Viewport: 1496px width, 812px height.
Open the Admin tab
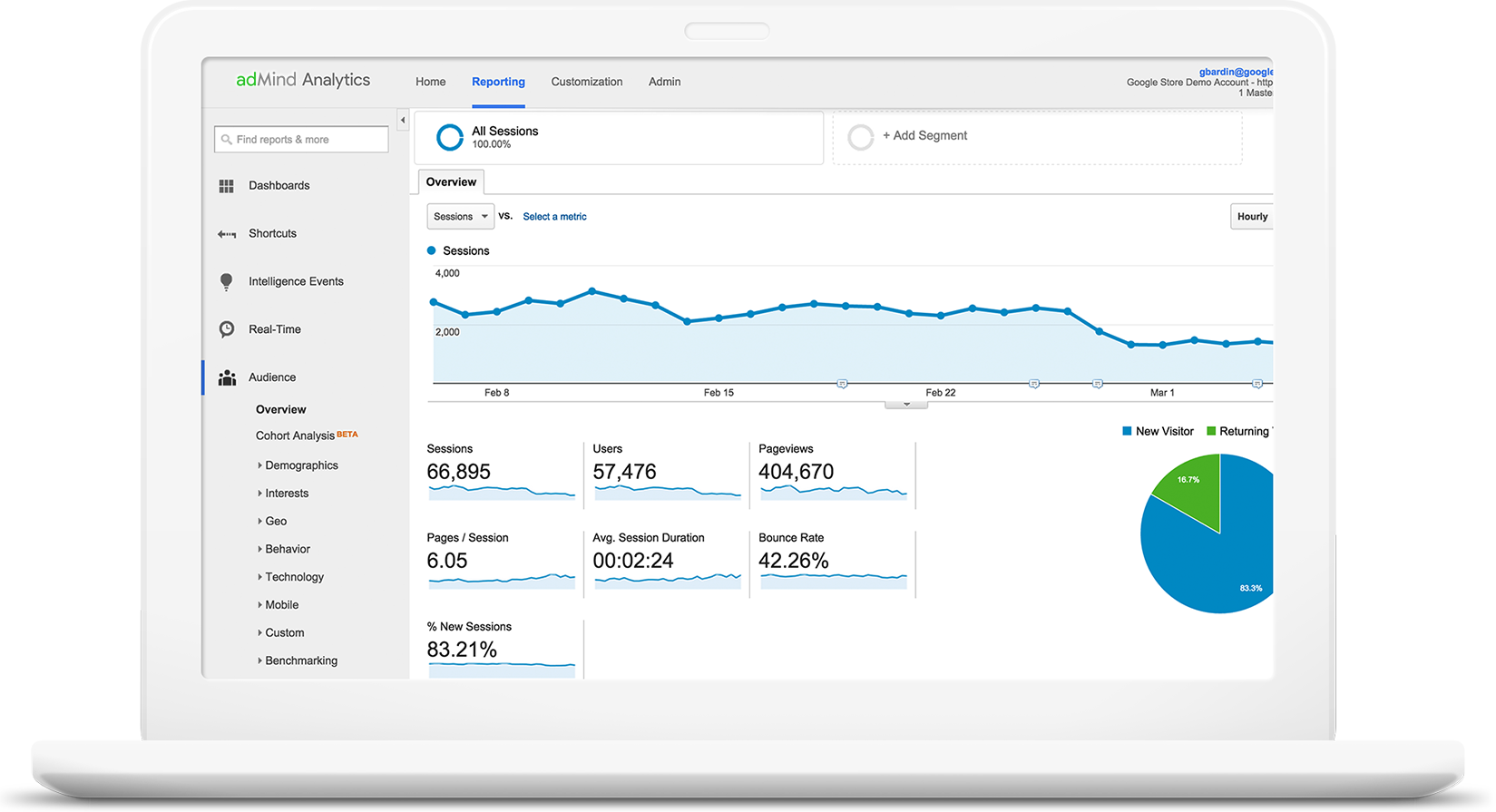664,82
